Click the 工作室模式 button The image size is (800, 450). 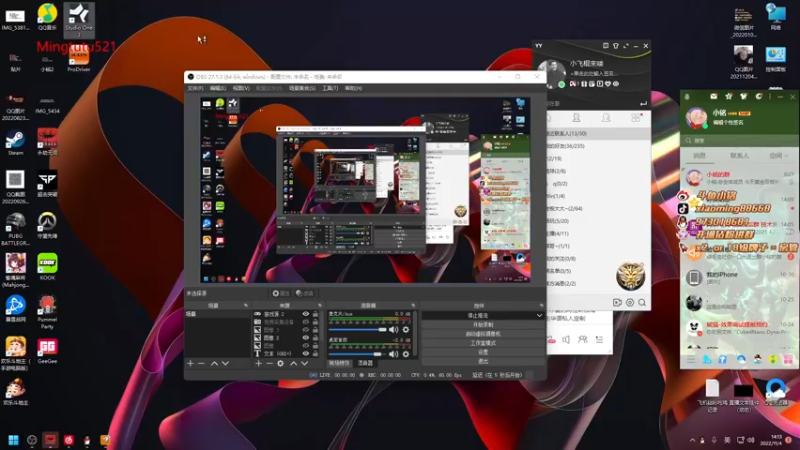coord(483,343)
